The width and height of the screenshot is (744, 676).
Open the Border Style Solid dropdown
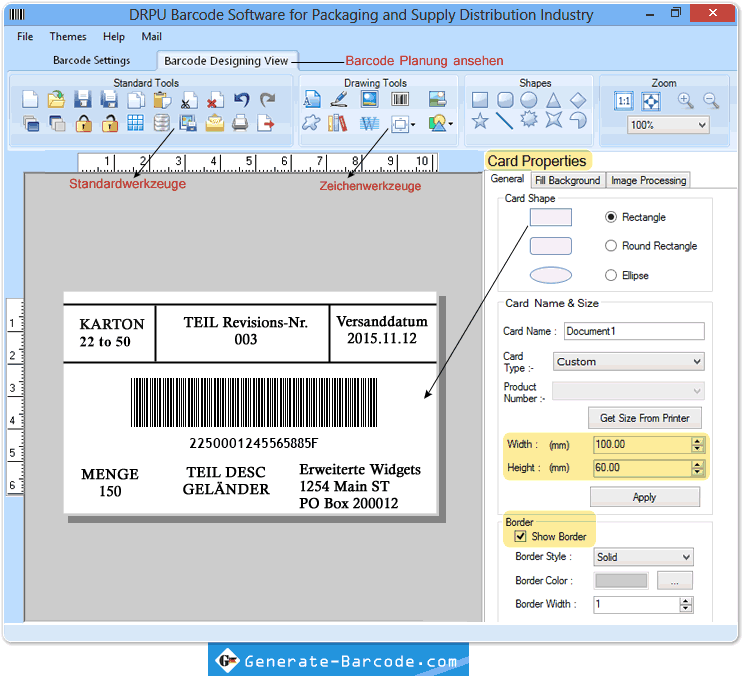(x=643, y=557)
